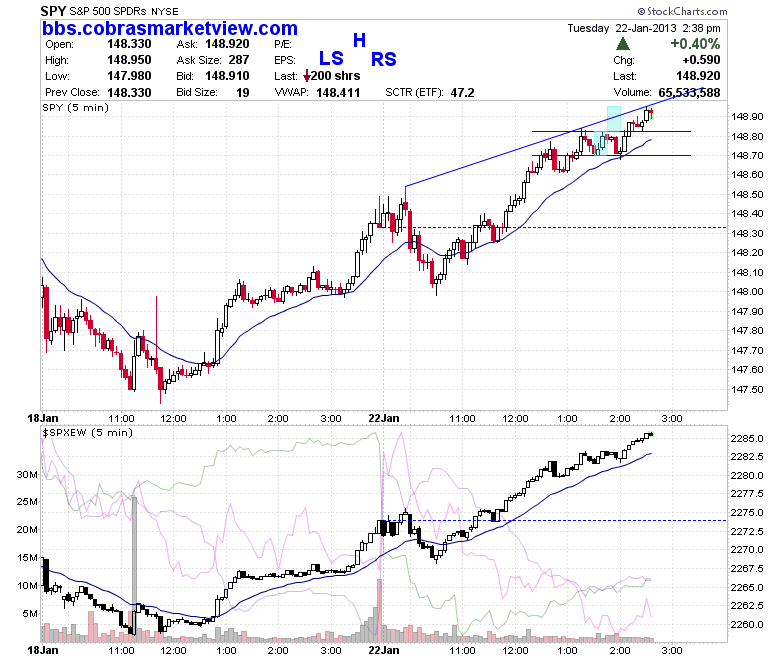This screenshot has width=780, height=659.
Task: Click the red down-arrow beside last trade
Action: 307,76
